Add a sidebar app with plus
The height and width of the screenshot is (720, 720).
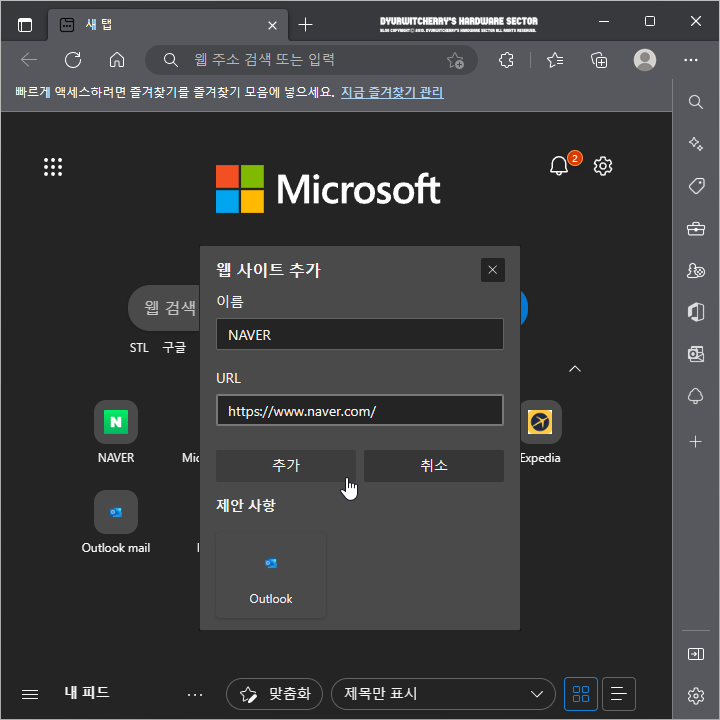tap(696, 442)
